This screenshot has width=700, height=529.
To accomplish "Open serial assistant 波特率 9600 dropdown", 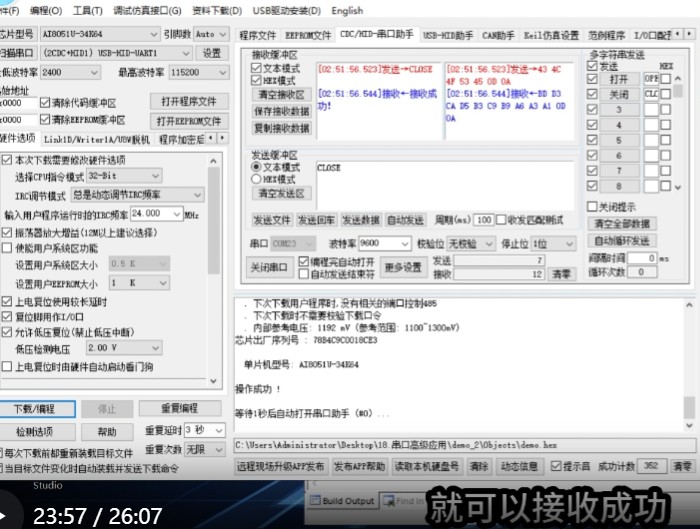I will point(384,243).
